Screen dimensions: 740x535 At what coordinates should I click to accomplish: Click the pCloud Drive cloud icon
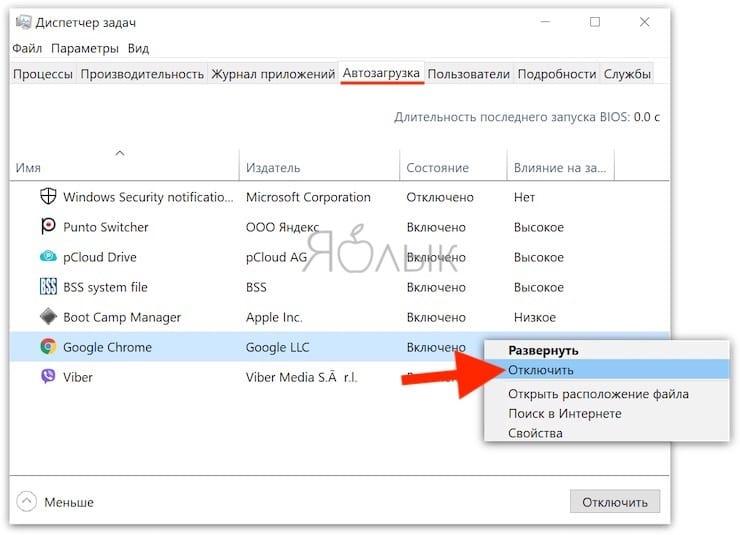[x=48, y=257]
